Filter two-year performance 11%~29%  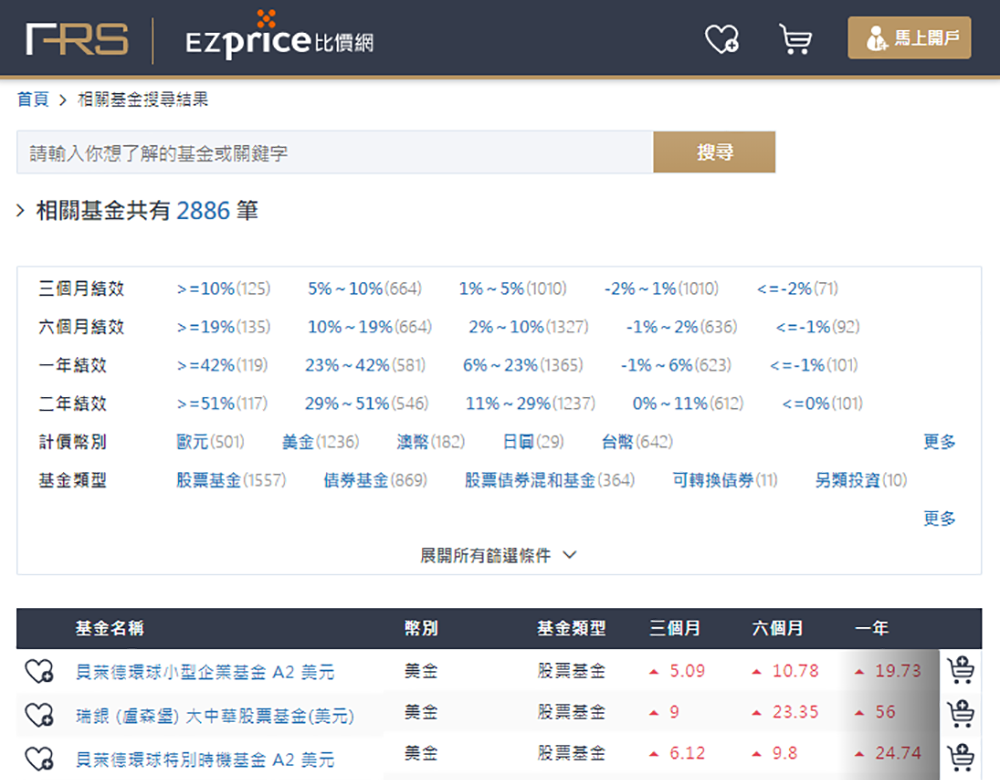(531, 404)
